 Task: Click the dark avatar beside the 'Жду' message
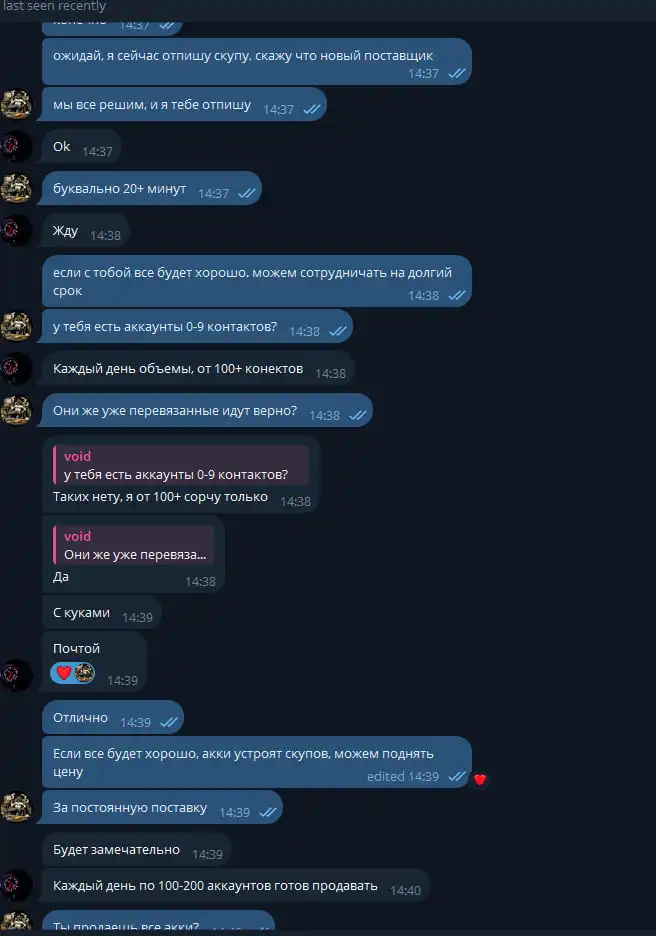click(16, 230)
